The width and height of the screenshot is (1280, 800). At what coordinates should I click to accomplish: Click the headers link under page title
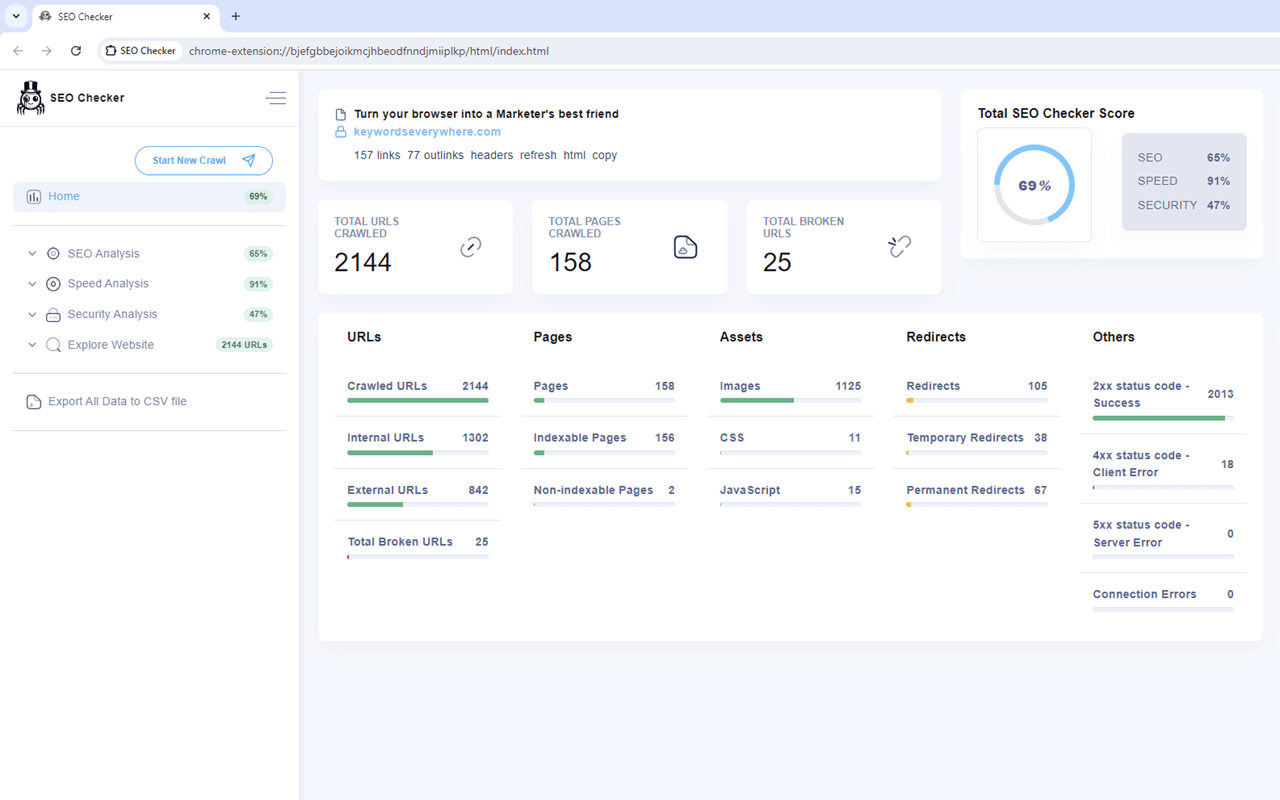491,155
